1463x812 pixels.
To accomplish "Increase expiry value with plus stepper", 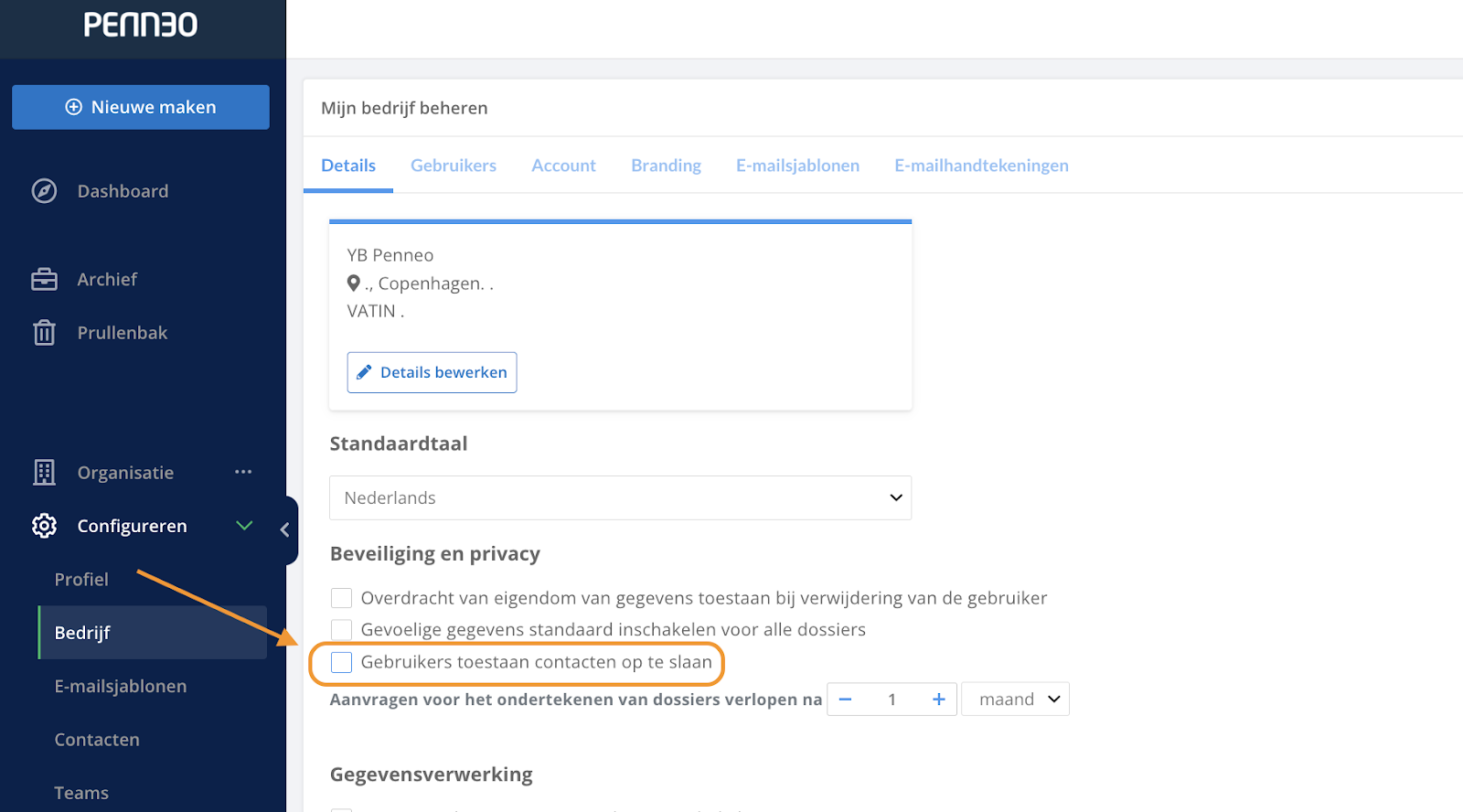I will 938,699.
